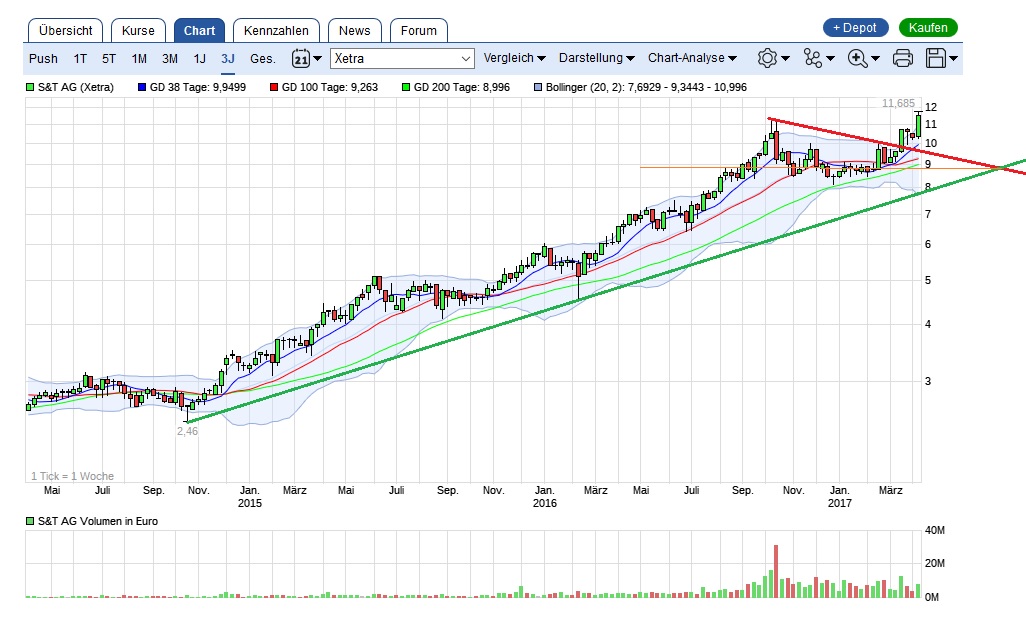Expand arrow next to settings gear

coord(785,59)
